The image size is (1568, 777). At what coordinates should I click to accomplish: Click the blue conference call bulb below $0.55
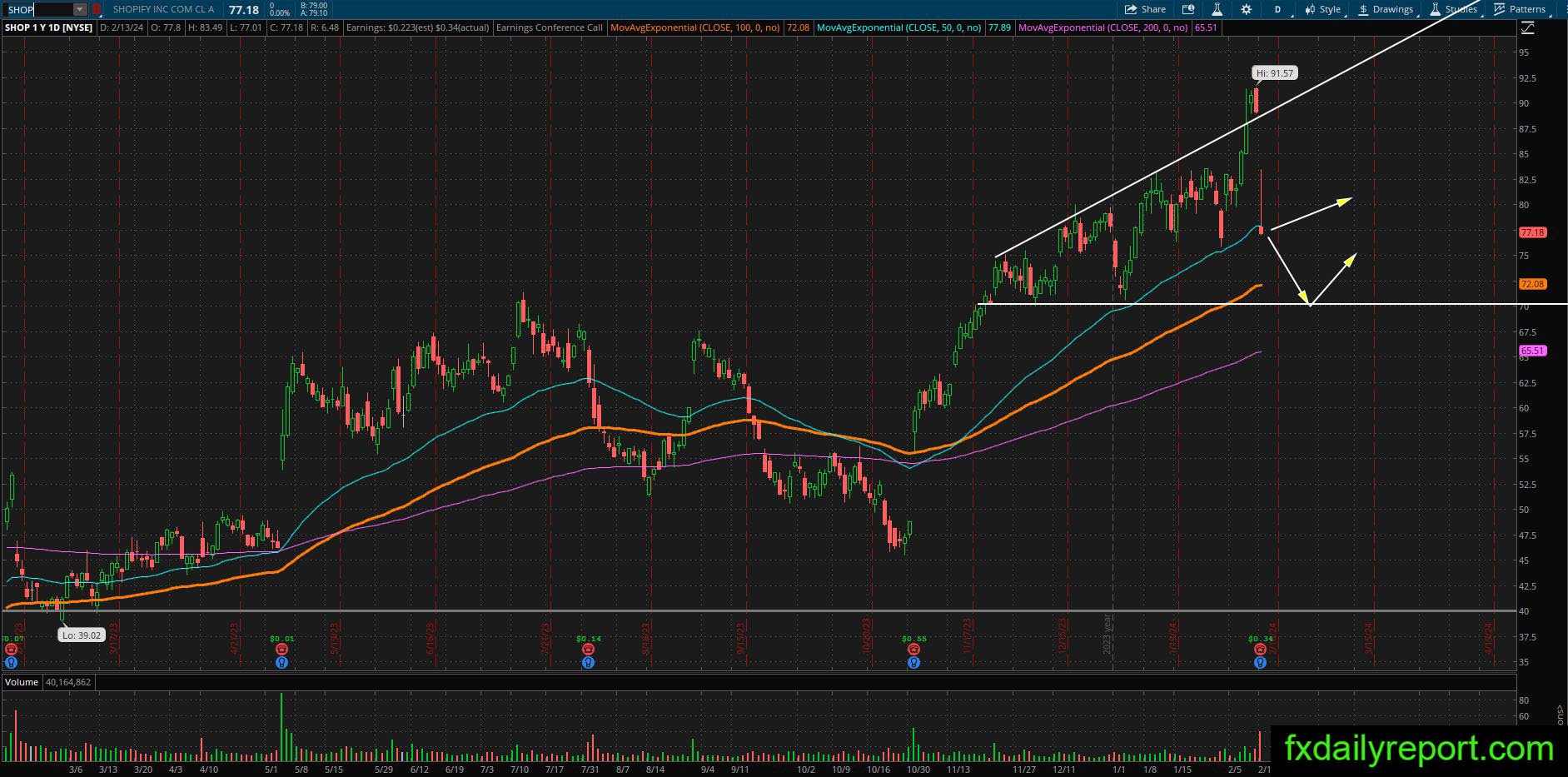(913, 663)
